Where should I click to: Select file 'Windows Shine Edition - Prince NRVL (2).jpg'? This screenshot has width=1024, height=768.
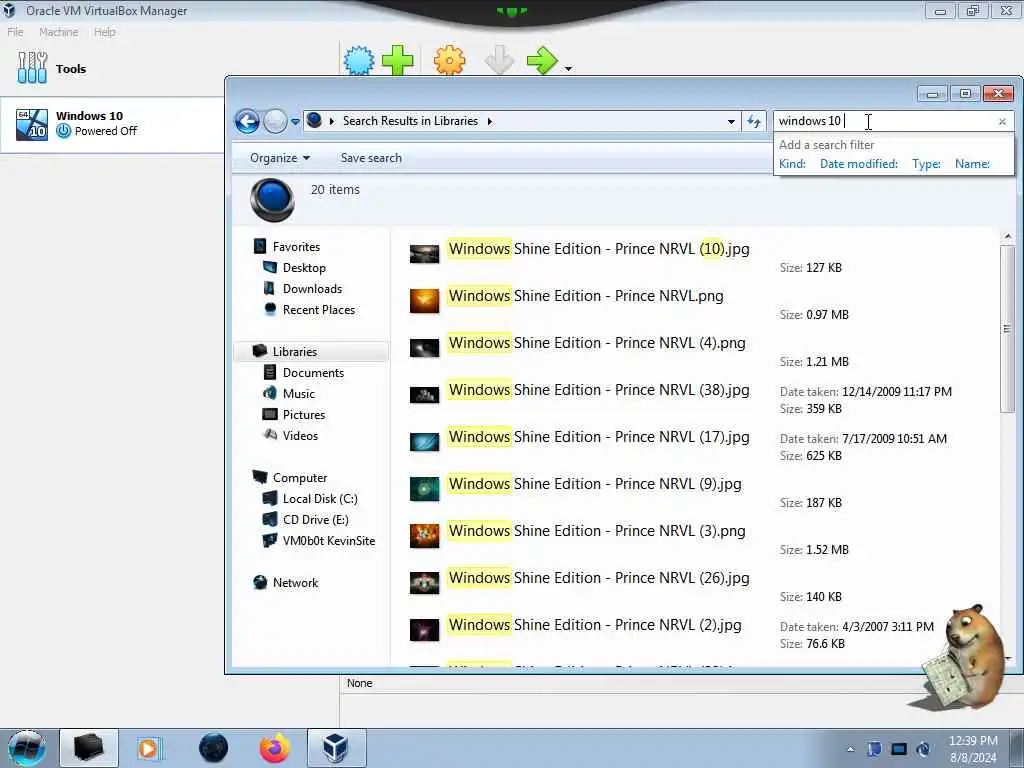tap(595, 625)
